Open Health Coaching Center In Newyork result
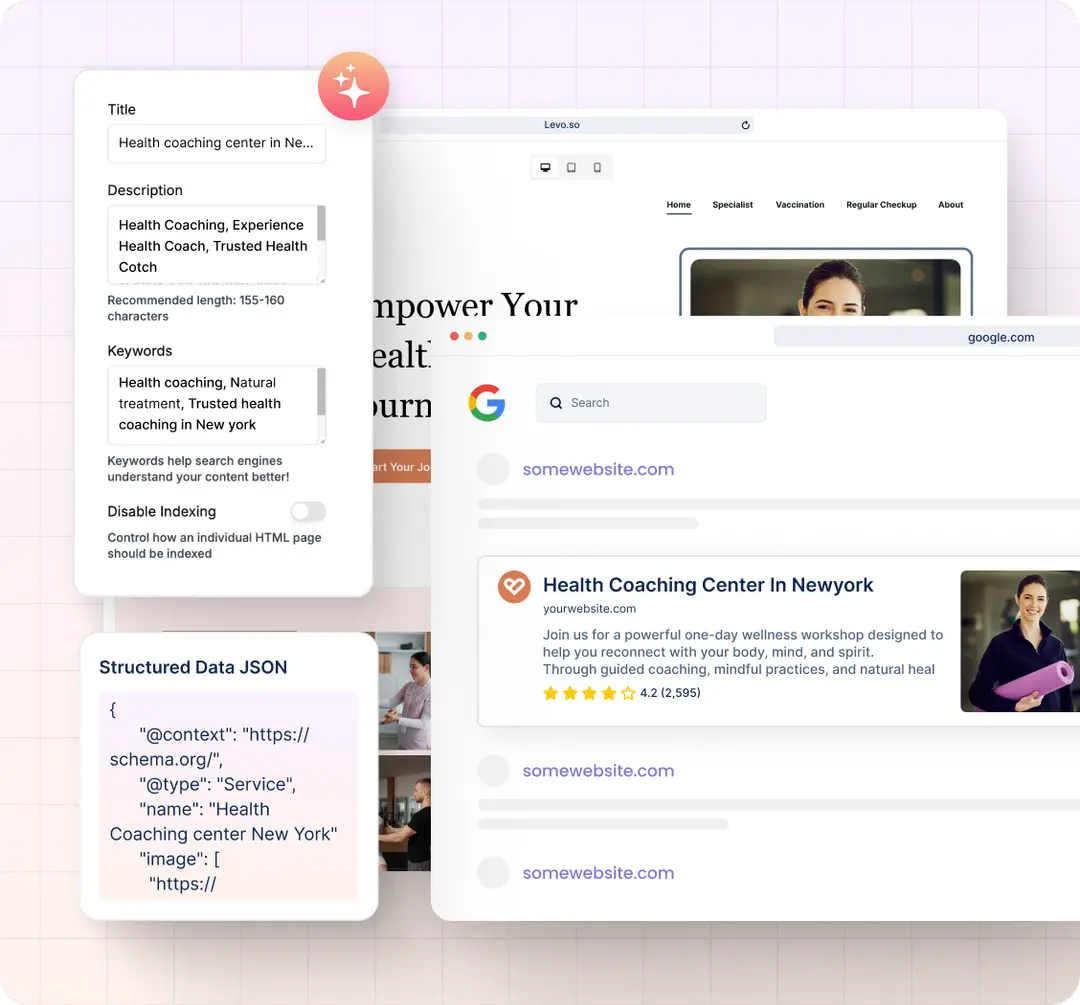 [x=707, y=585]
